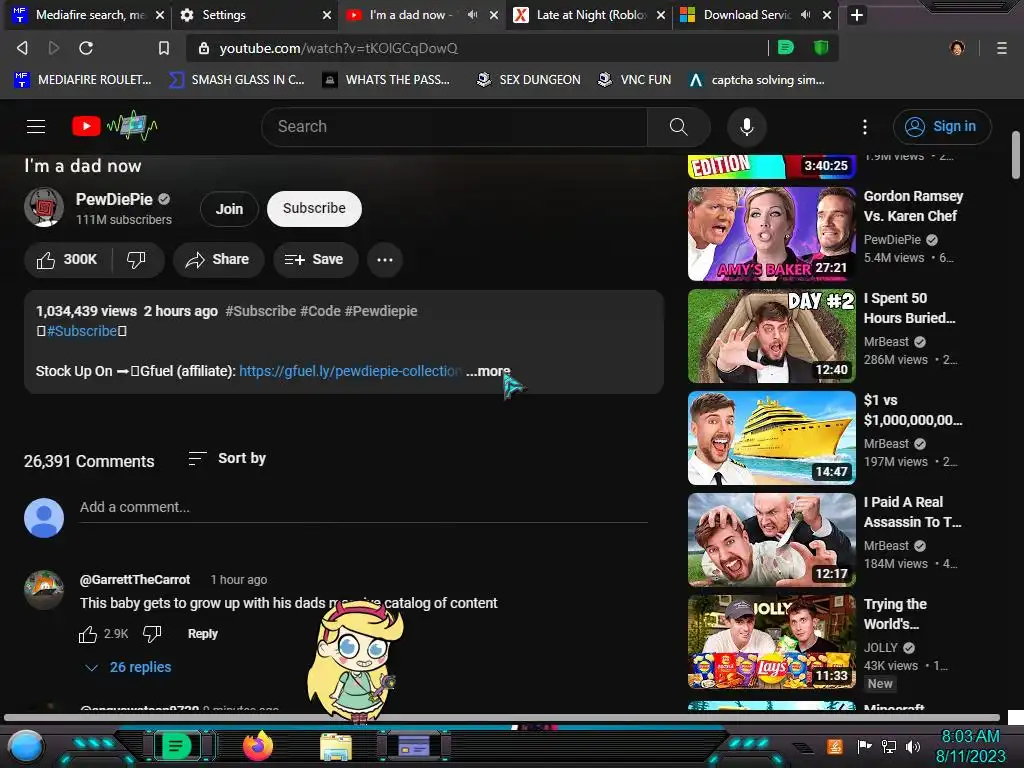Image resolution: width=1024 pixels, height=768 pixels.
Task: Subscribe to PewDiePie
Action: pyautogui.click(x=314, y=208)
